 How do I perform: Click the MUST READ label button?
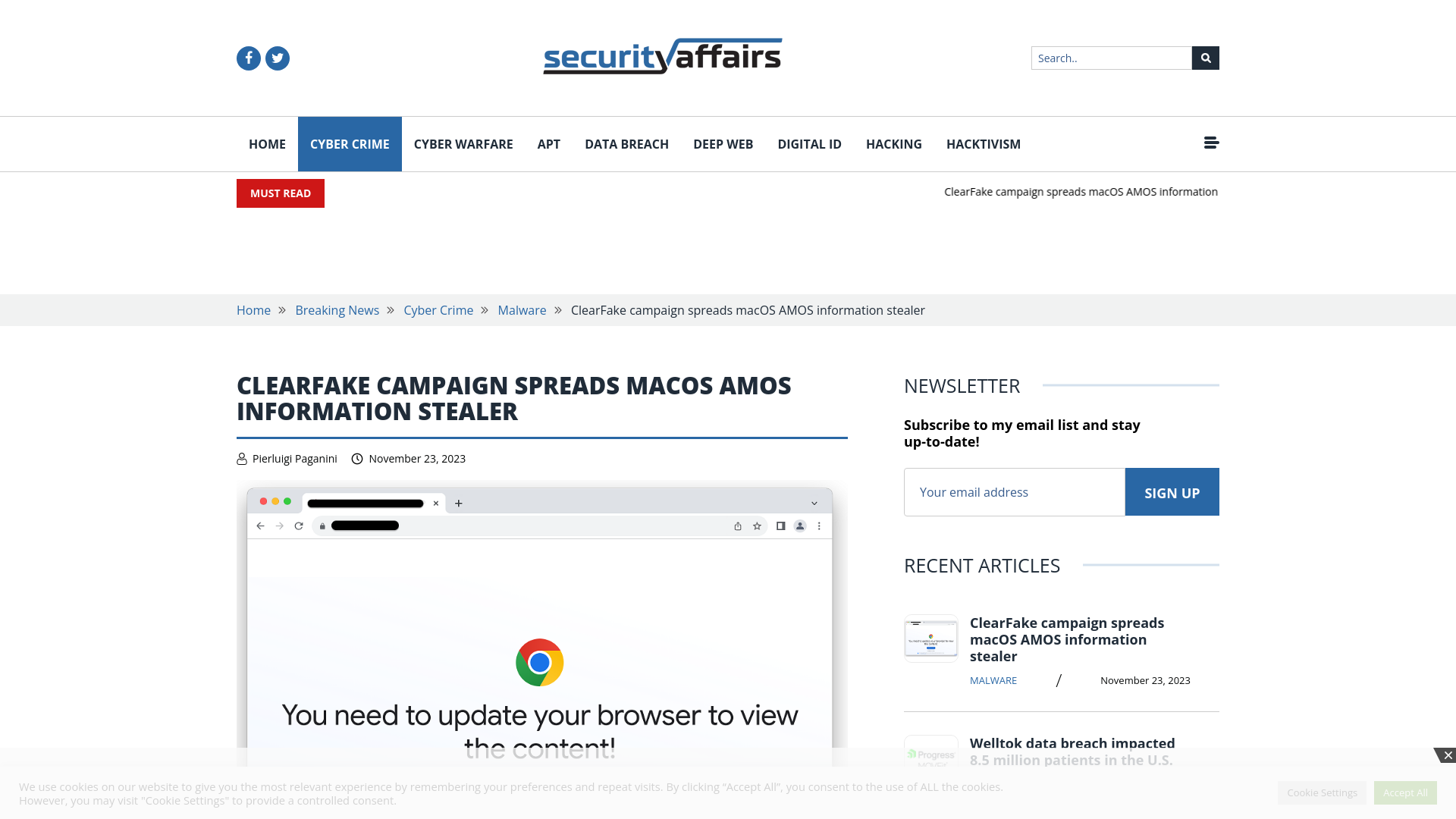[x=280, y=193]
